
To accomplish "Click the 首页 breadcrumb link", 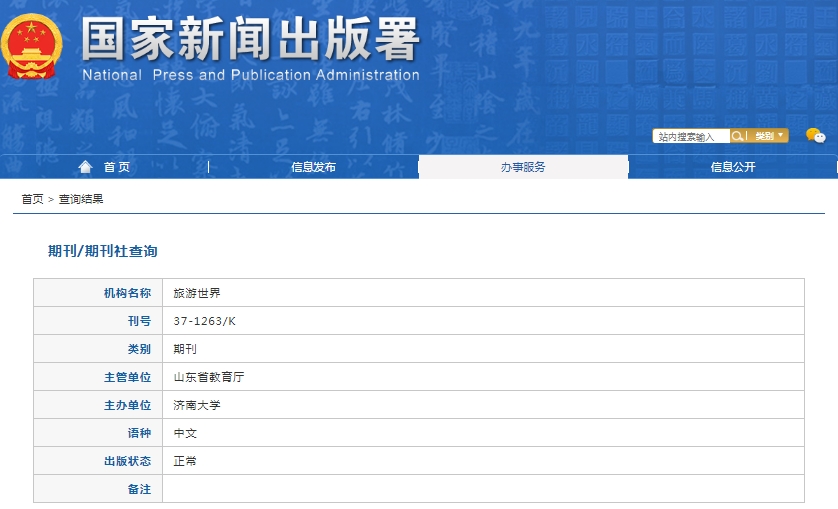I will [x=33, y=199].
